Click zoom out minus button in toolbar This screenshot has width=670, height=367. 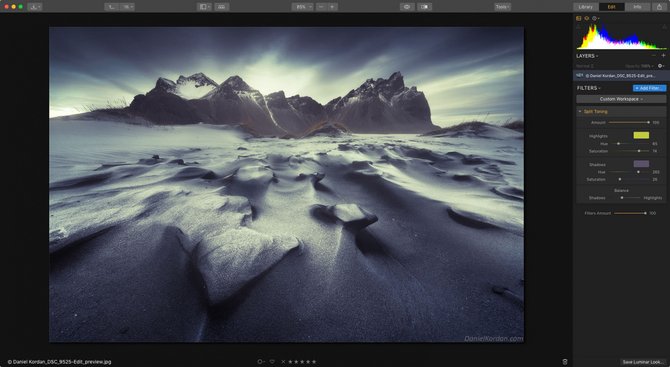tap(322, 7)
